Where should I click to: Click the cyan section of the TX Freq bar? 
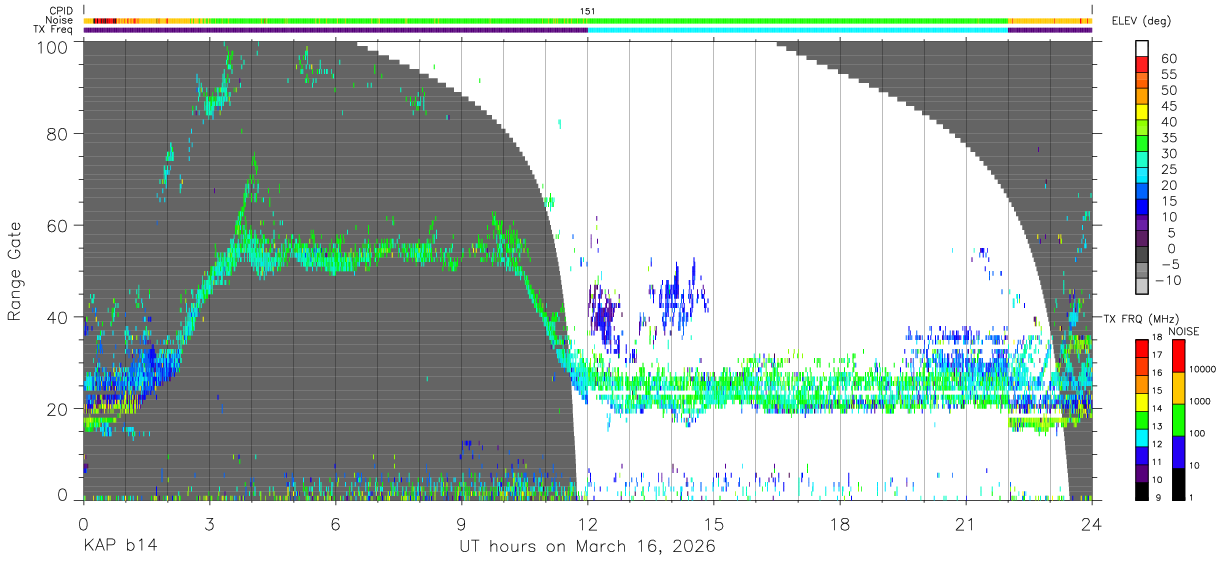[x=797, y=30]
